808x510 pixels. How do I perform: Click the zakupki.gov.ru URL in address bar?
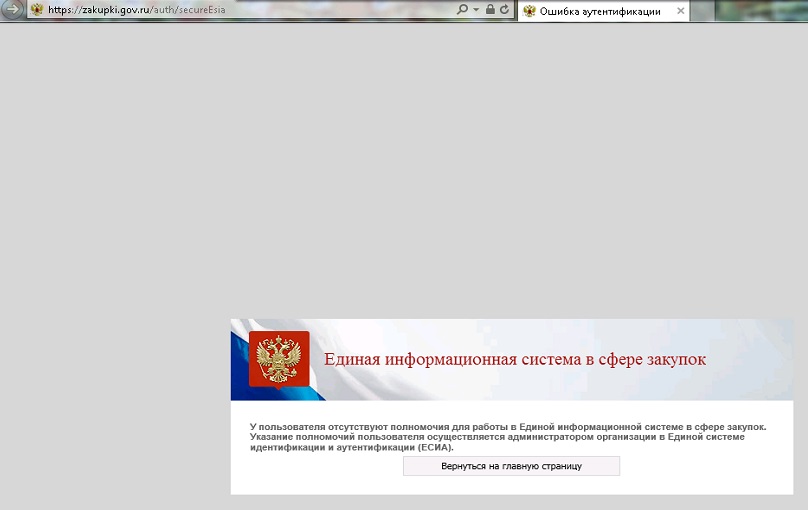coord(113,10)
